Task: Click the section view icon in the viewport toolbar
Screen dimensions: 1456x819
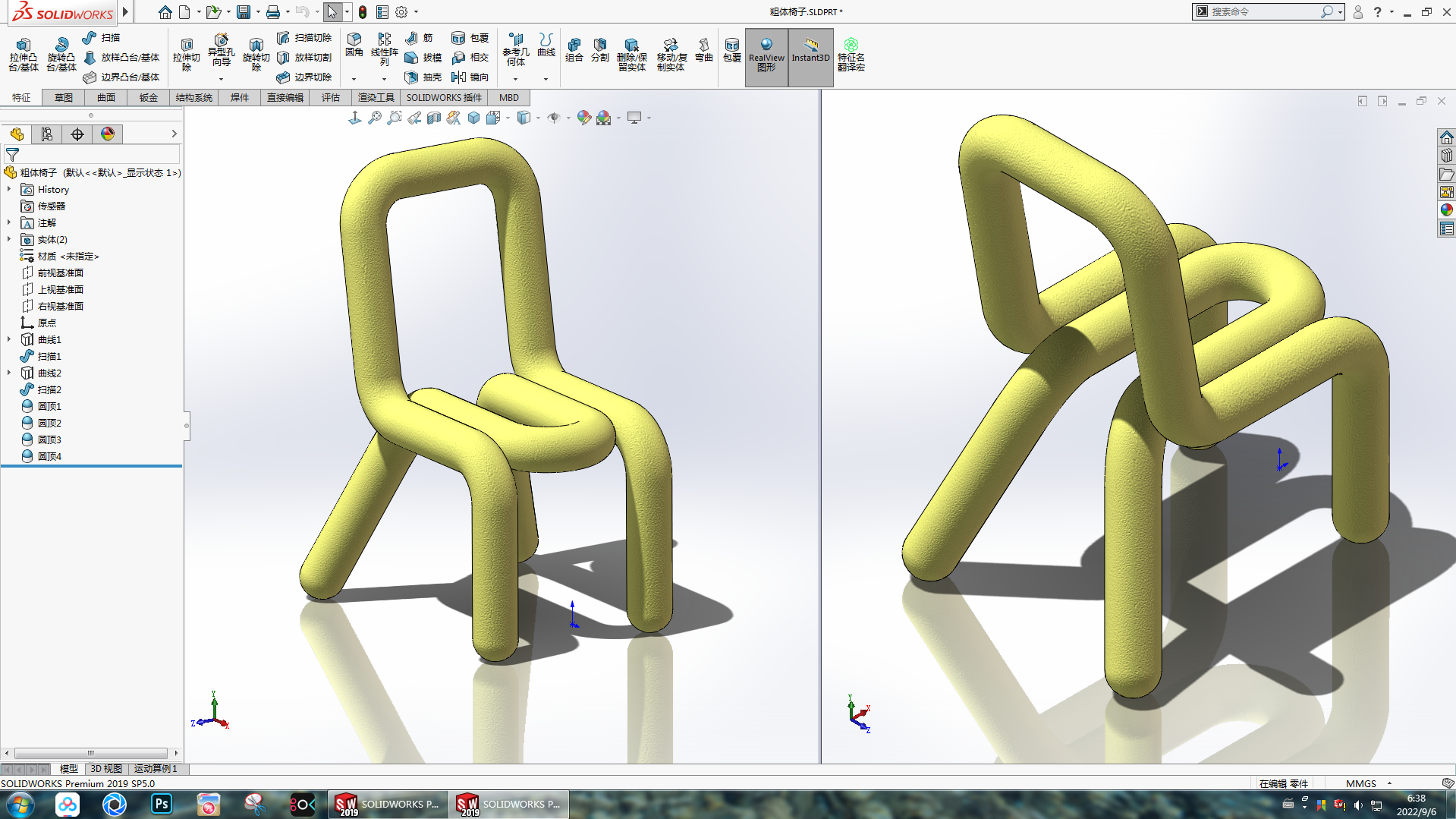Action: (434, 118)
